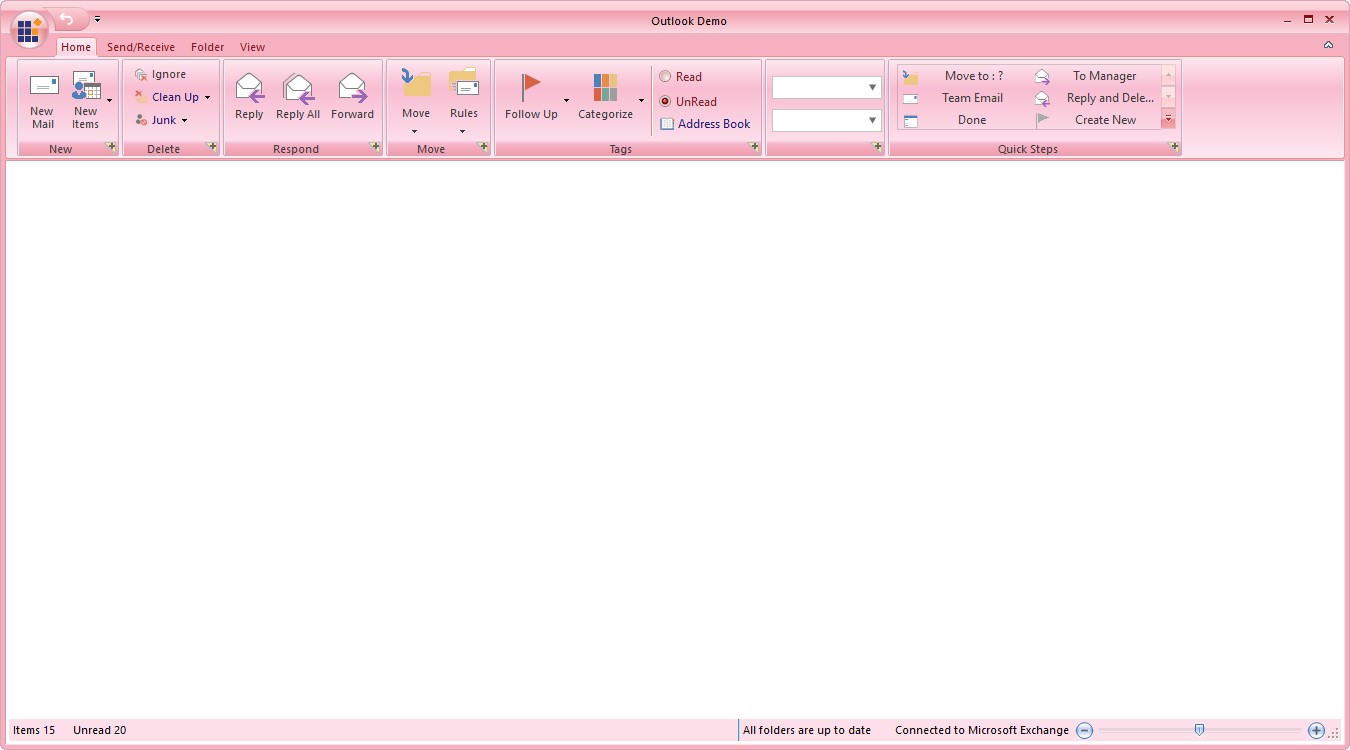Click the Ignore conversation button

tap(161, 74)
